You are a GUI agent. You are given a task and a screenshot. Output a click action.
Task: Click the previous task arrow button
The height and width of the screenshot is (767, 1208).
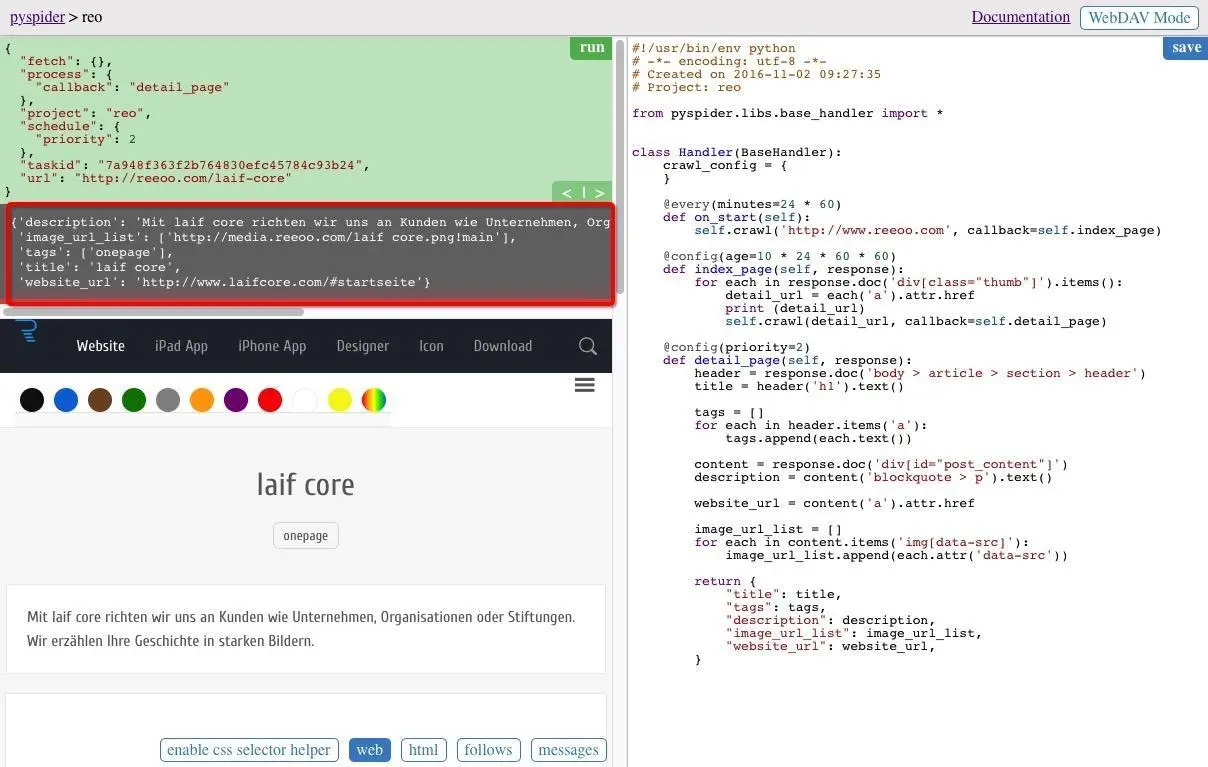pos(567,193)
